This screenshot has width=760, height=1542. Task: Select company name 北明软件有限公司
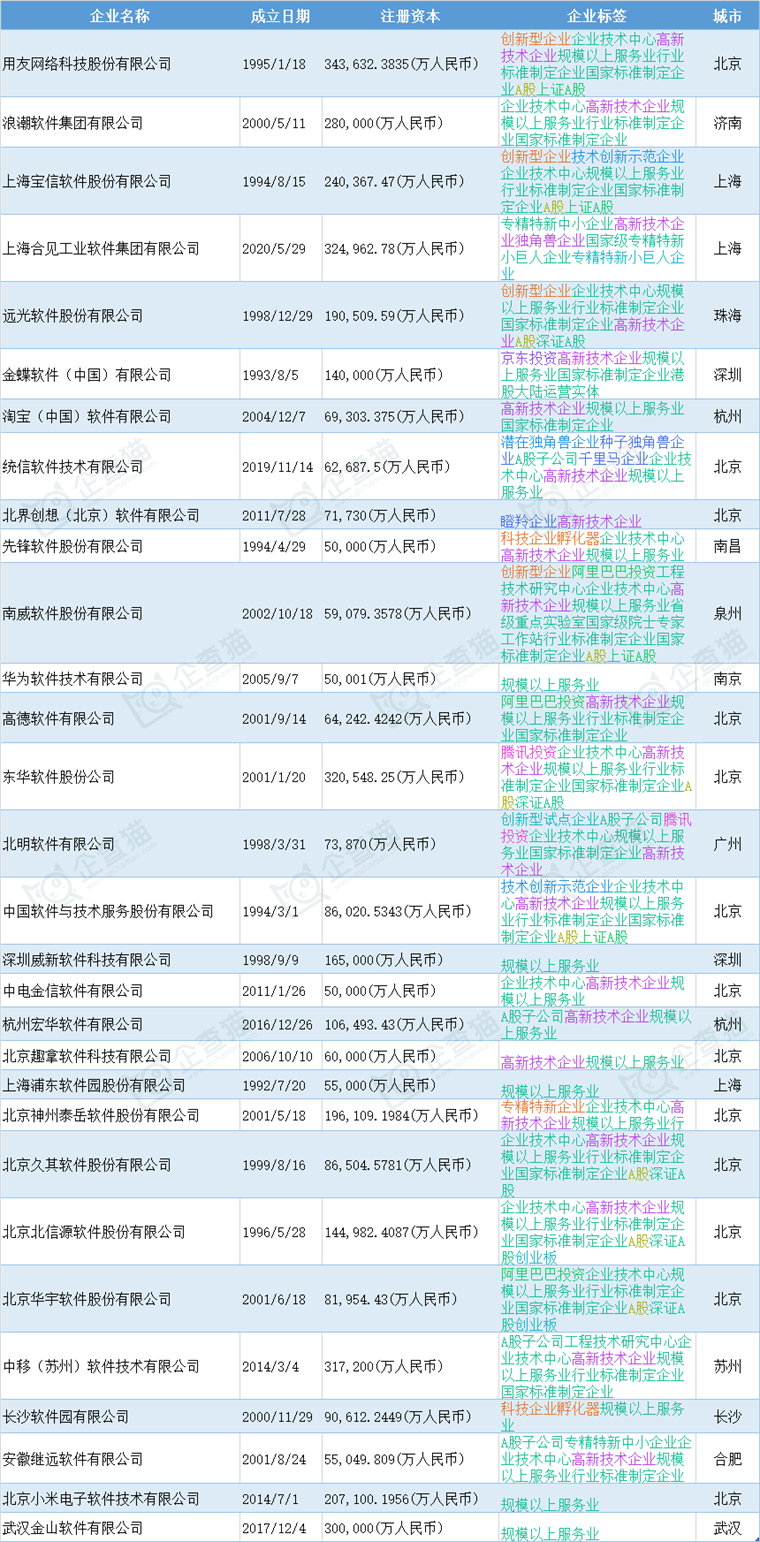tap(59, 844)
